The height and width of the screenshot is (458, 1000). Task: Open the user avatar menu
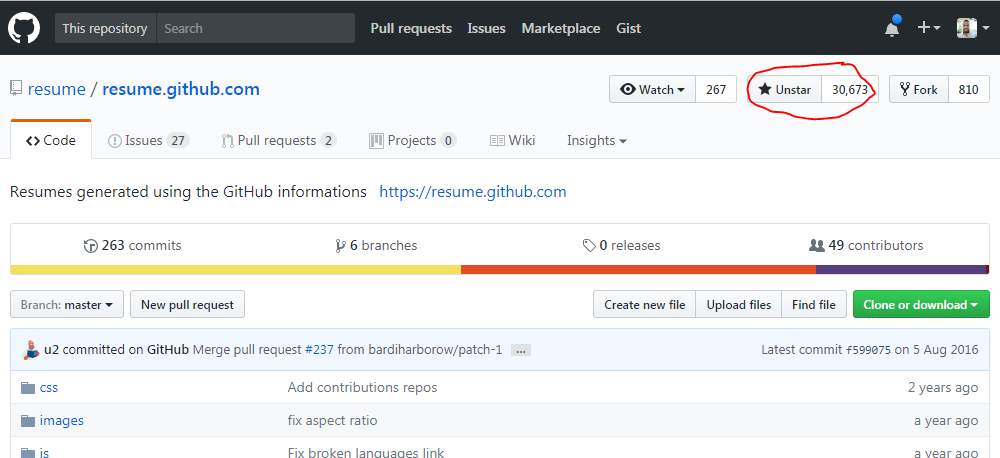click(x=973, y=28)
